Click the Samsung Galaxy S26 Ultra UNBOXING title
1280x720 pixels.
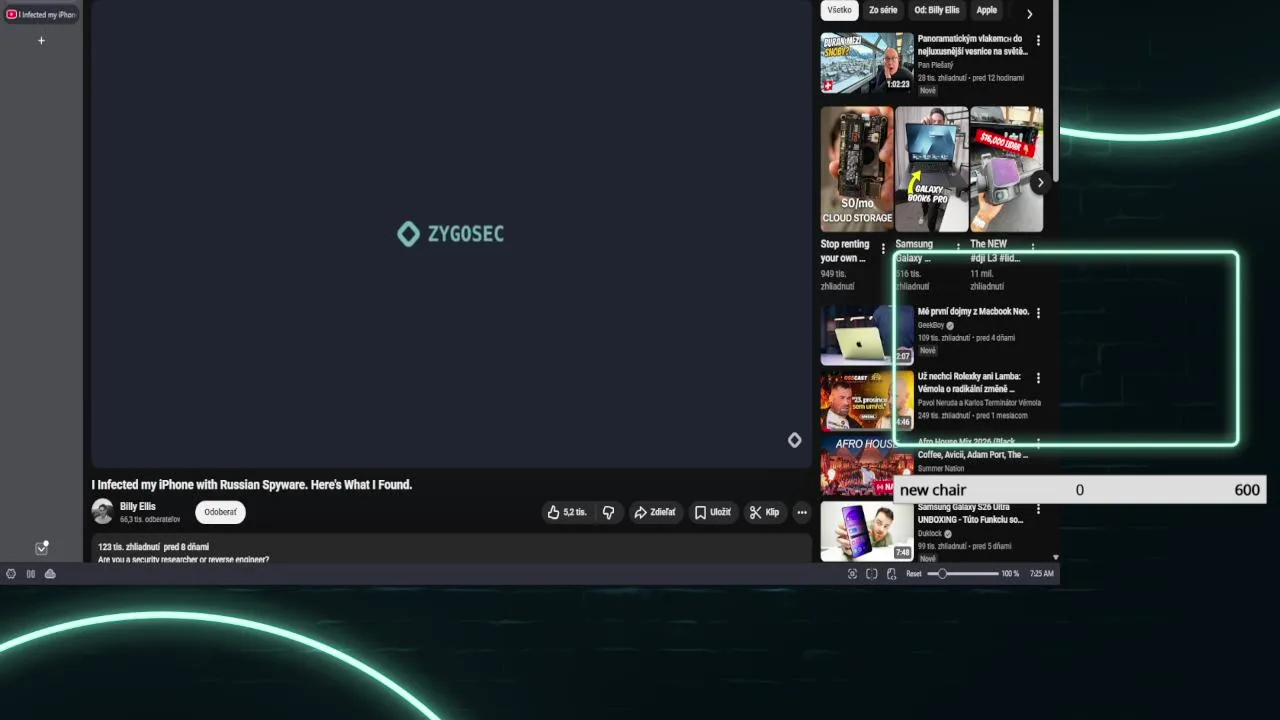click(x=970, y=514)
